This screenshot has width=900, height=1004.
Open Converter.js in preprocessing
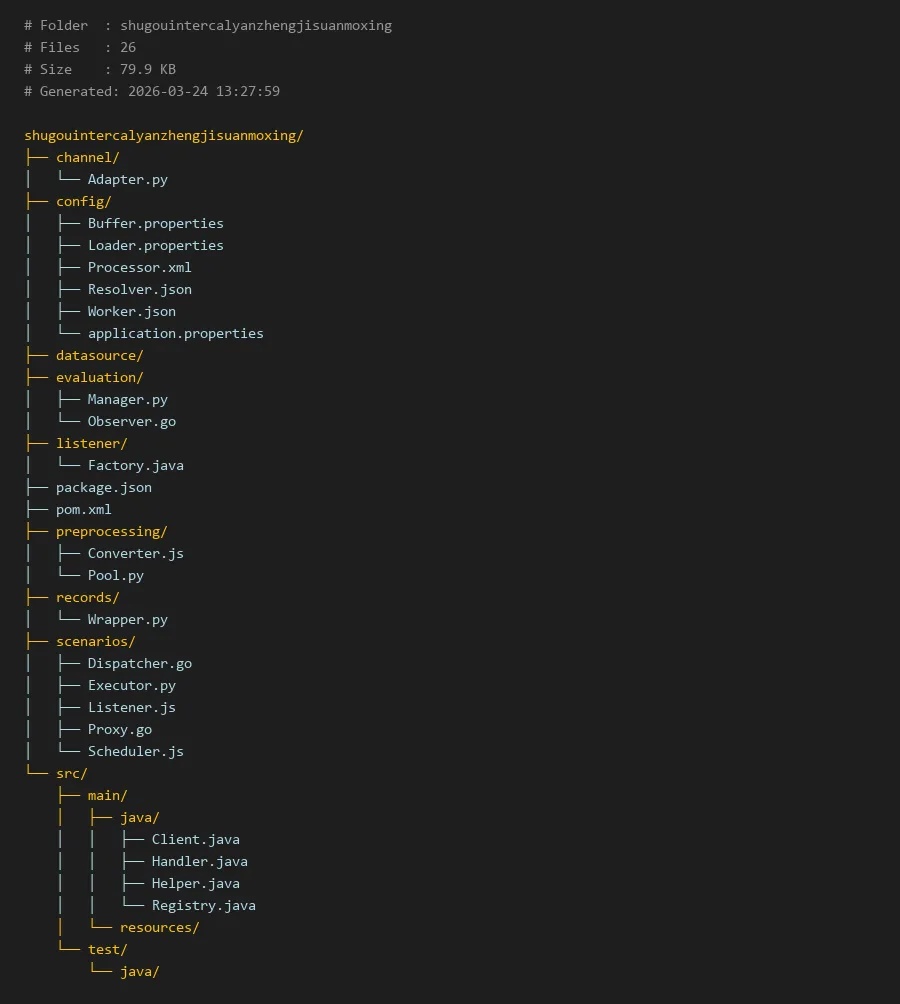click(x=135, y=553)
